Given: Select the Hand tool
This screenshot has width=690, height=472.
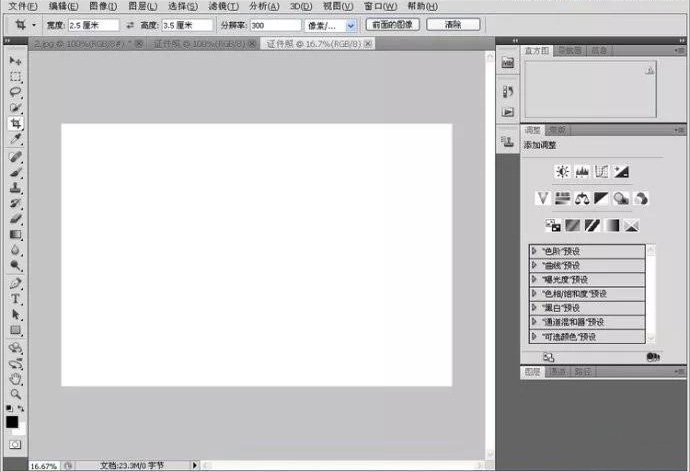Looking at the screenshot, I should click(x=15, y=379).
